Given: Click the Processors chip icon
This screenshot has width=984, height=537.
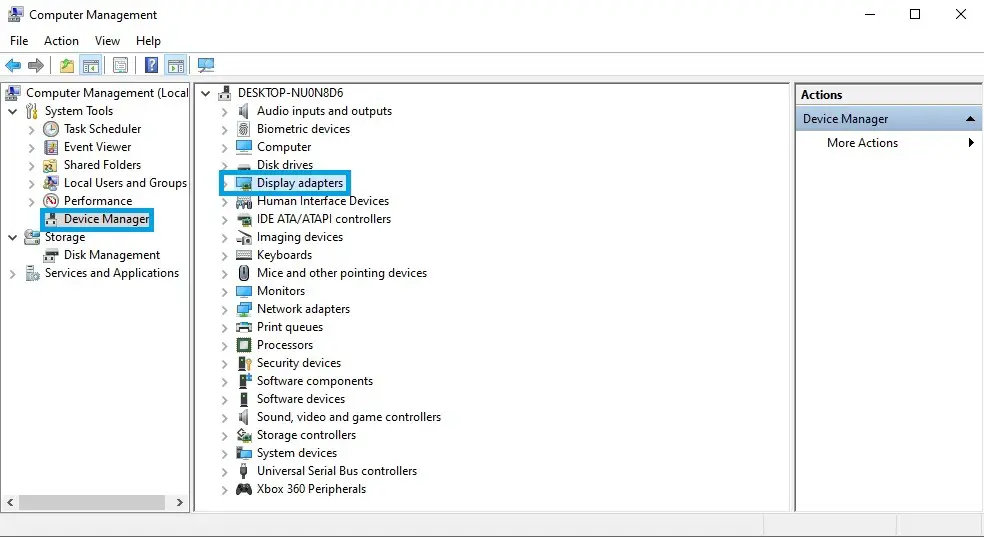Looking at the screenshot, I should click(243, 345).
